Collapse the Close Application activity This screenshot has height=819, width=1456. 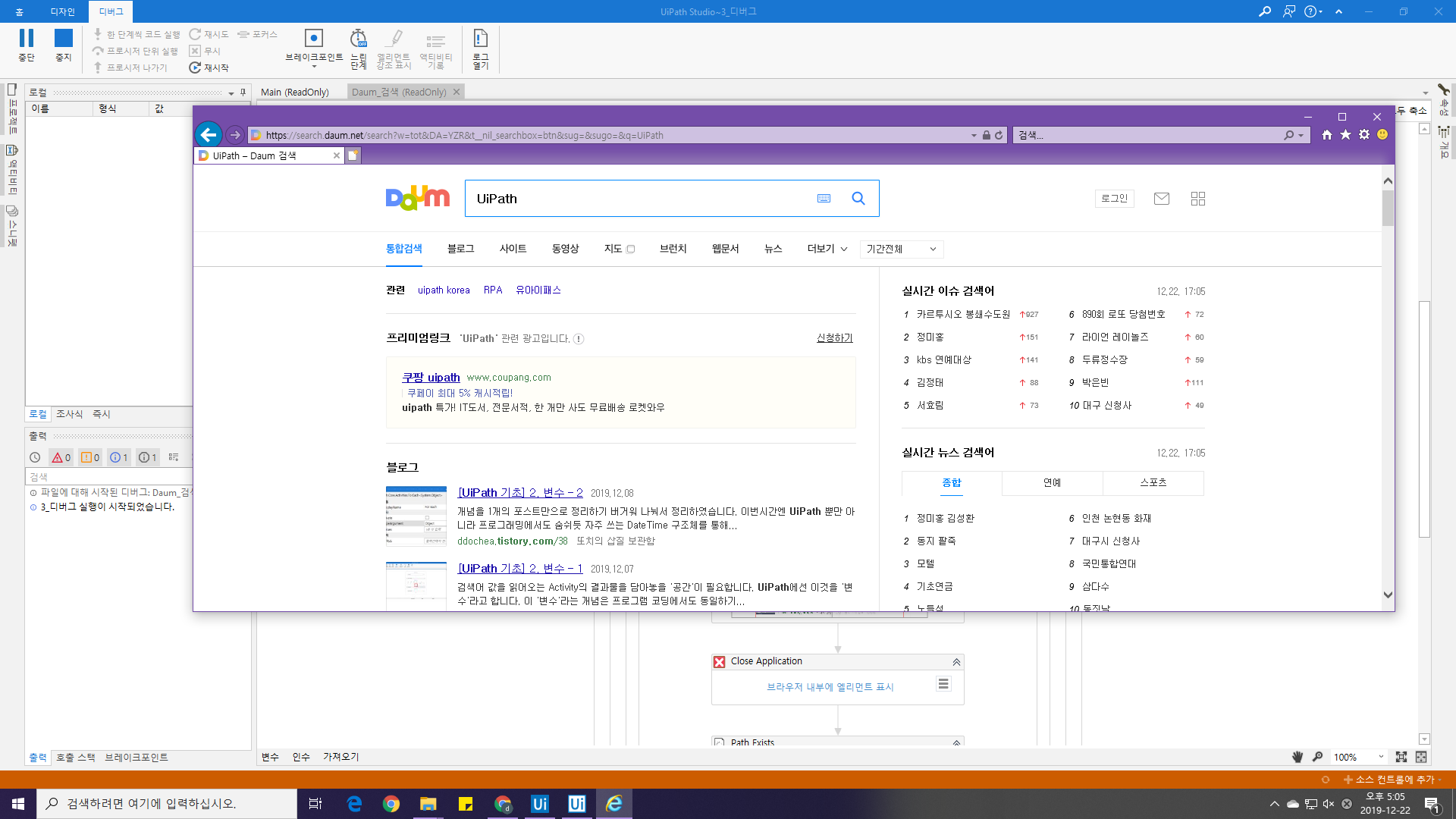[x=956, y=662]
